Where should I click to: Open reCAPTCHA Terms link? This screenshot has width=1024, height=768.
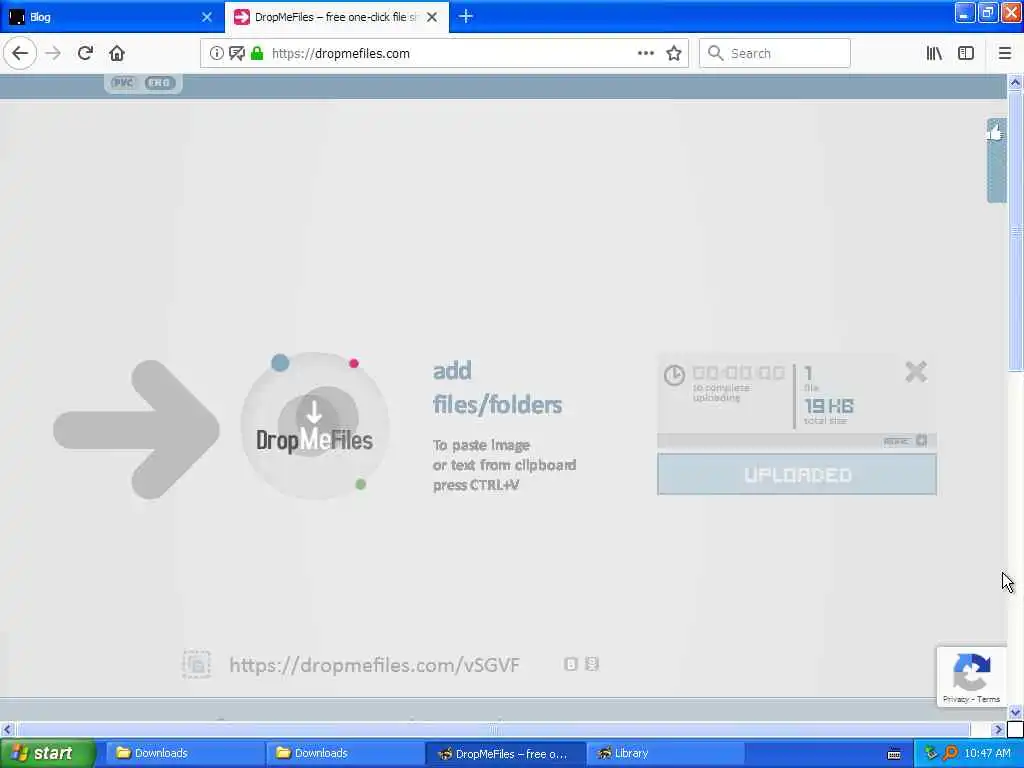click(x=989, y=699)
